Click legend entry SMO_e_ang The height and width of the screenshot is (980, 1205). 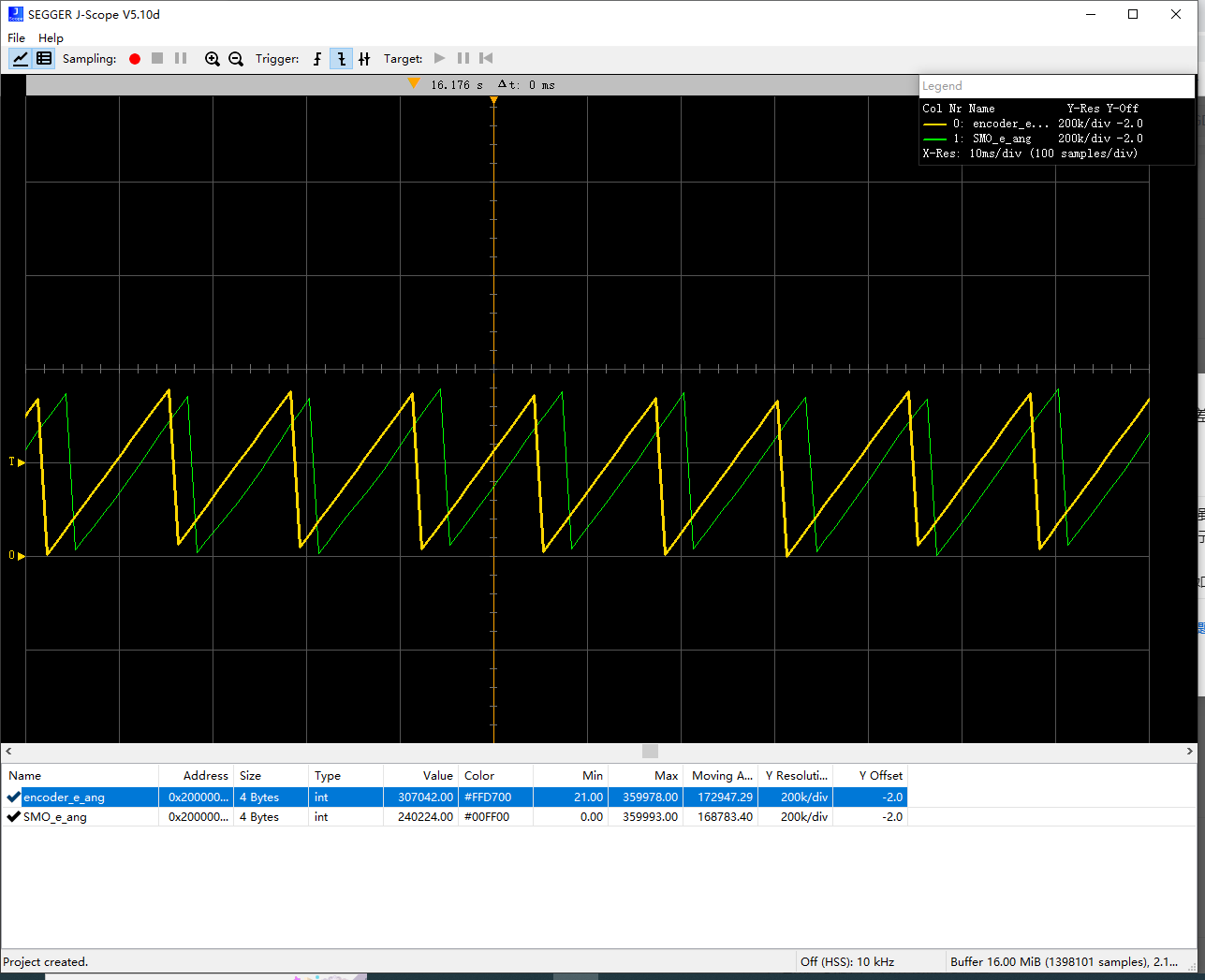[x=1033, y=139]
